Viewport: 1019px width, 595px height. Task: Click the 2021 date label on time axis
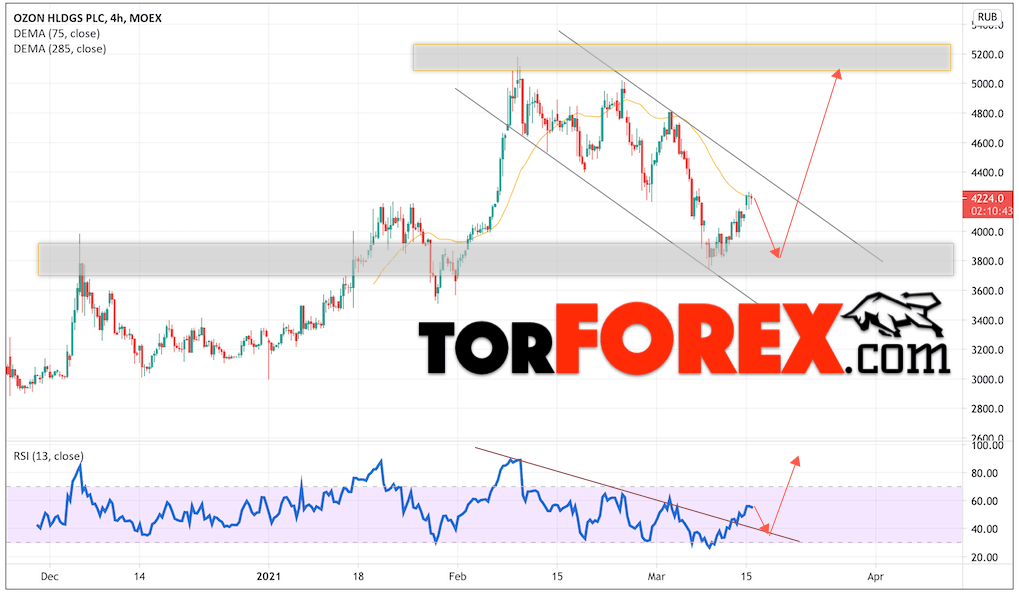point(268,576)
